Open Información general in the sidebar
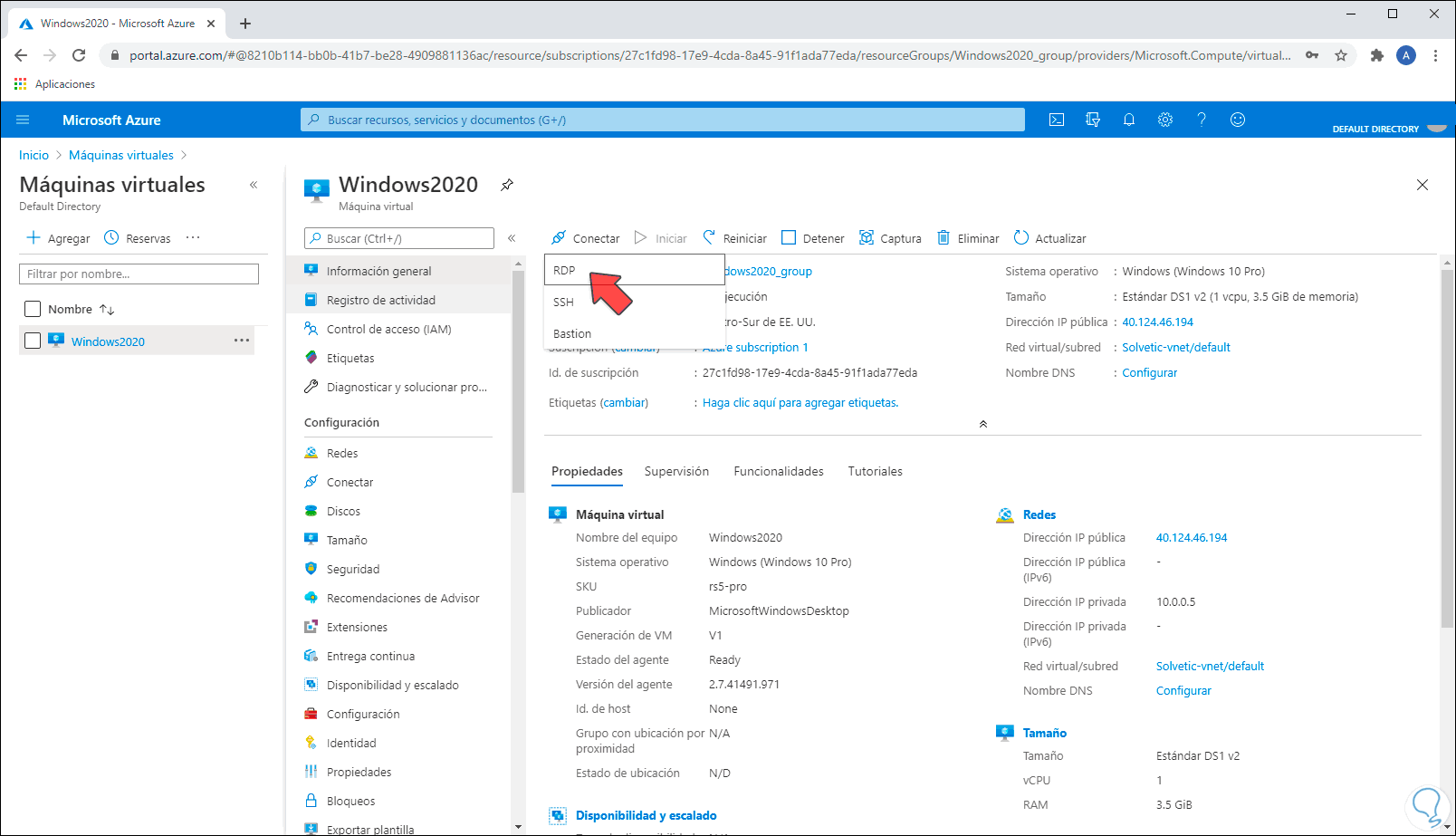The height and width of the screenshot is (836, 1456). pyautogui.click(x=399, y=271)
